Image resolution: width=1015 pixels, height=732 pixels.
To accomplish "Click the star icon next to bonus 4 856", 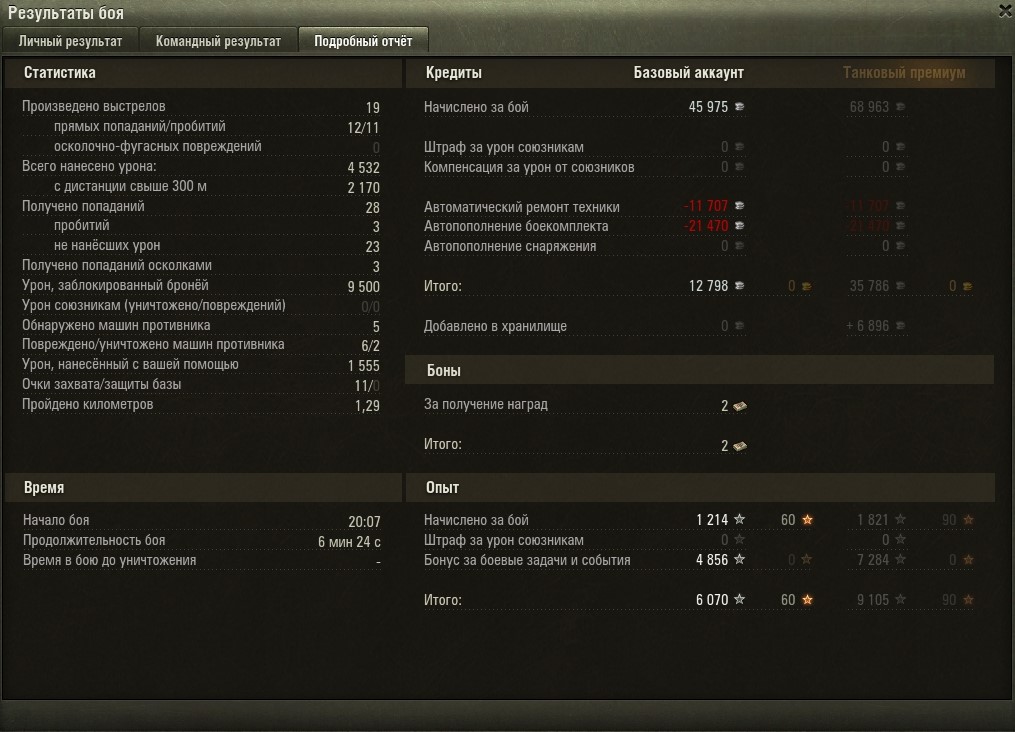I will pos(739,559).
